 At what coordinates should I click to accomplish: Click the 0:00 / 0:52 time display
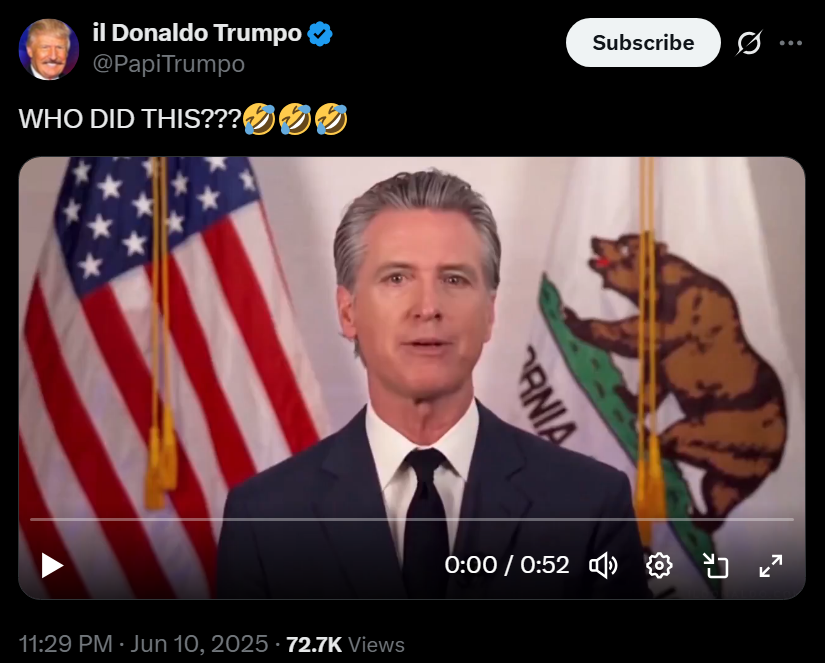pyautogui.click(x=507, y=565)
